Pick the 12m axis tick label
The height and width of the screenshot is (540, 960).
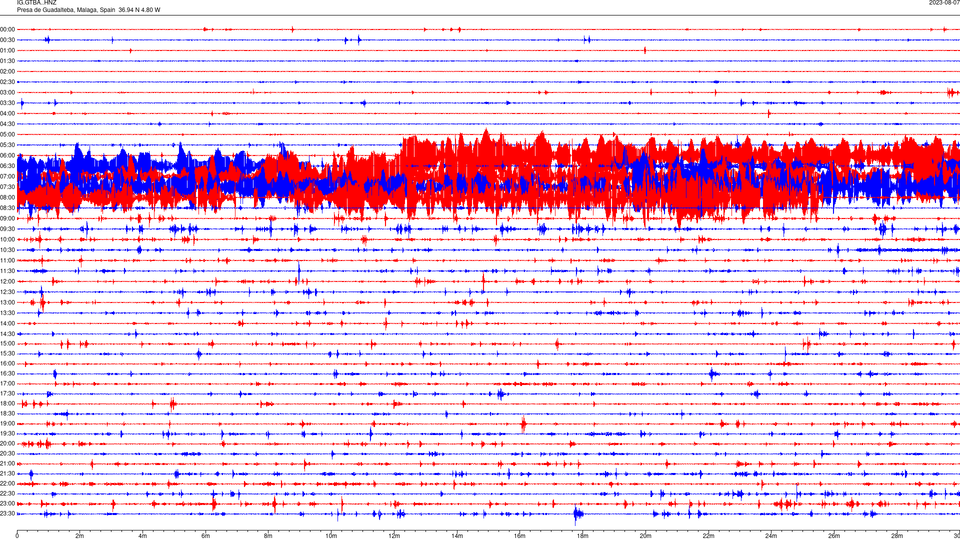tap(394, 536)
